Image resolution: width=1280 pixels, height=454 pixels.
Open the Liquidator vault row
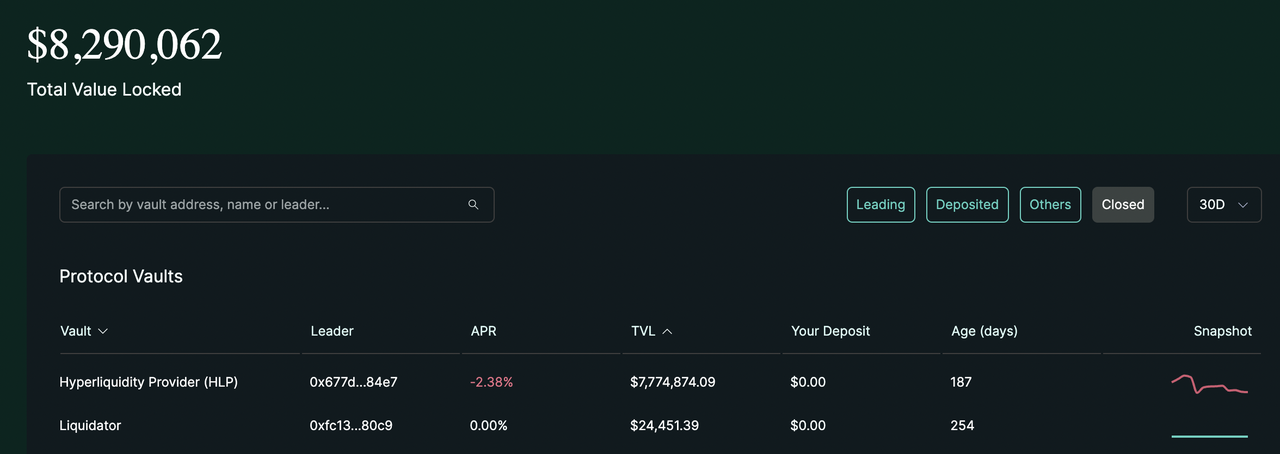90,426
